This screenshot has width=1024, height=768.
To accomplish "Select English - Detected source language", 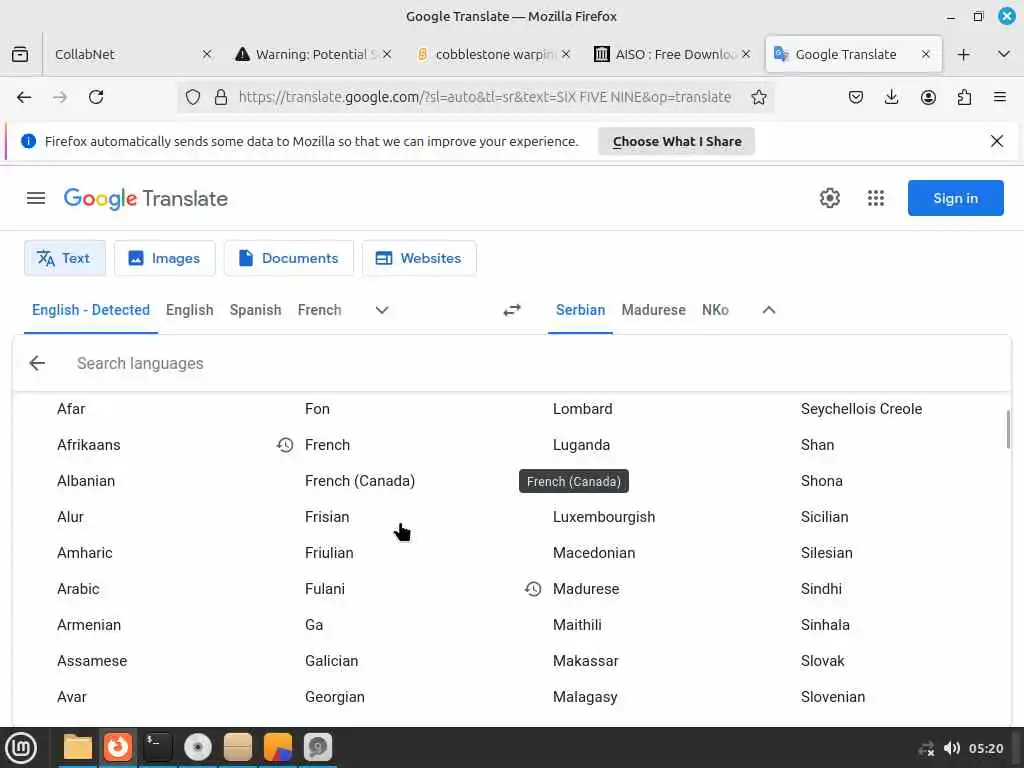I will pos(91,310).
